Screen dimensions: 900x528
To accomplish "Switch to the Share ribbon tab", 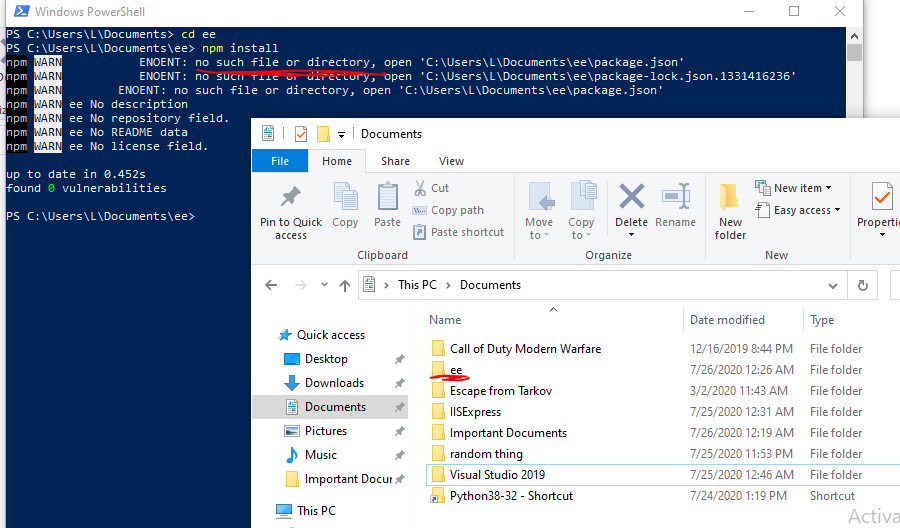I will [x=395, y=161].
